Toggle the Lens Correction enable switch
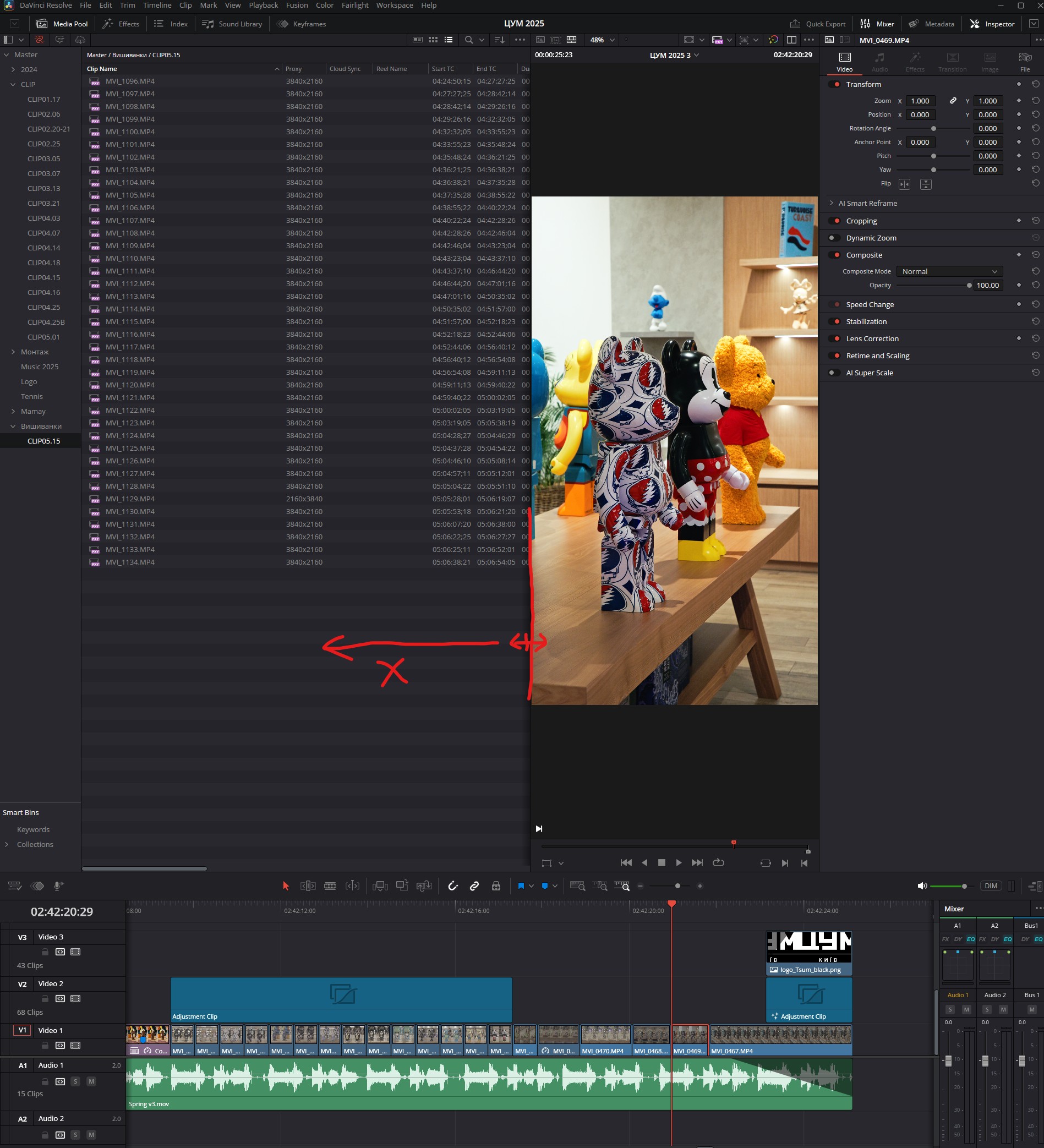 pos(834,339)
